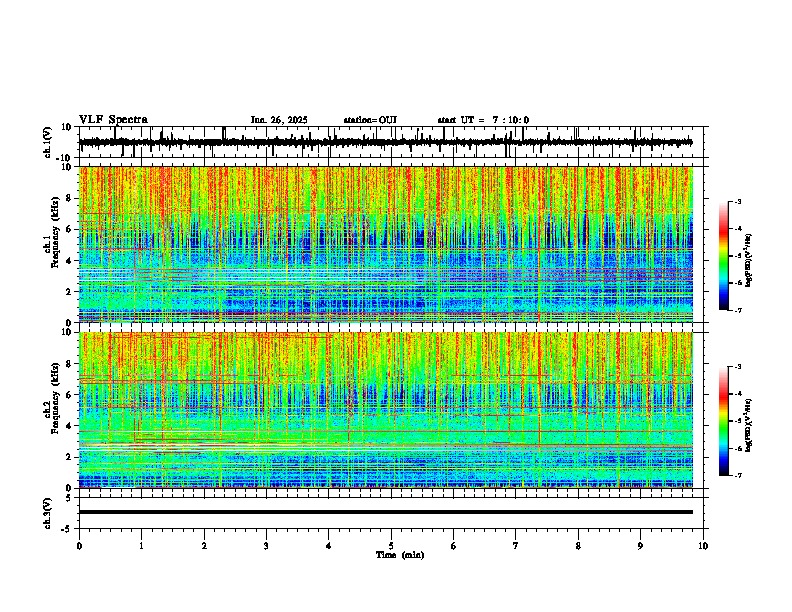
Task: Click the "-3" tick on ch.1 colorbar
Action: (x=737, y=201)
